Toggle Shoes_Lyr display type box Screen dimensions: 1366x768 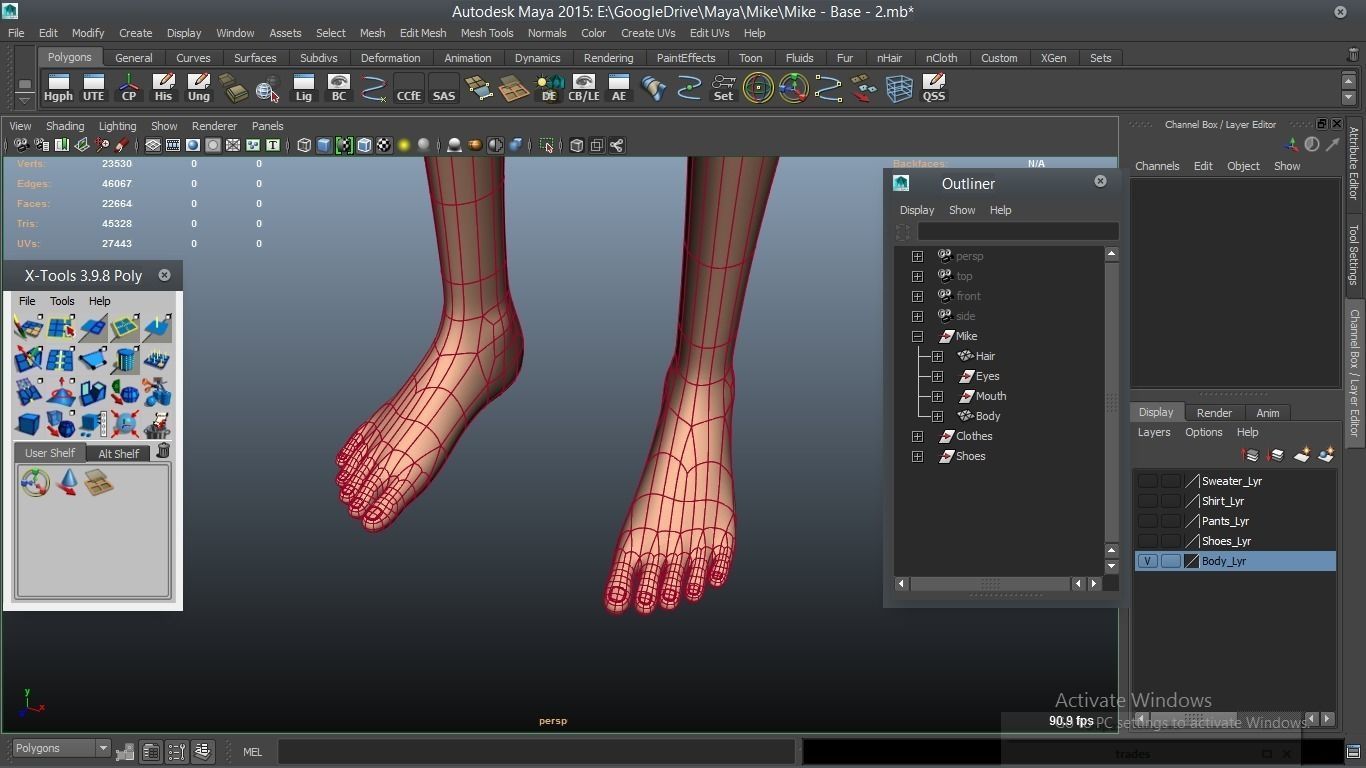(x=1170, y=541)
